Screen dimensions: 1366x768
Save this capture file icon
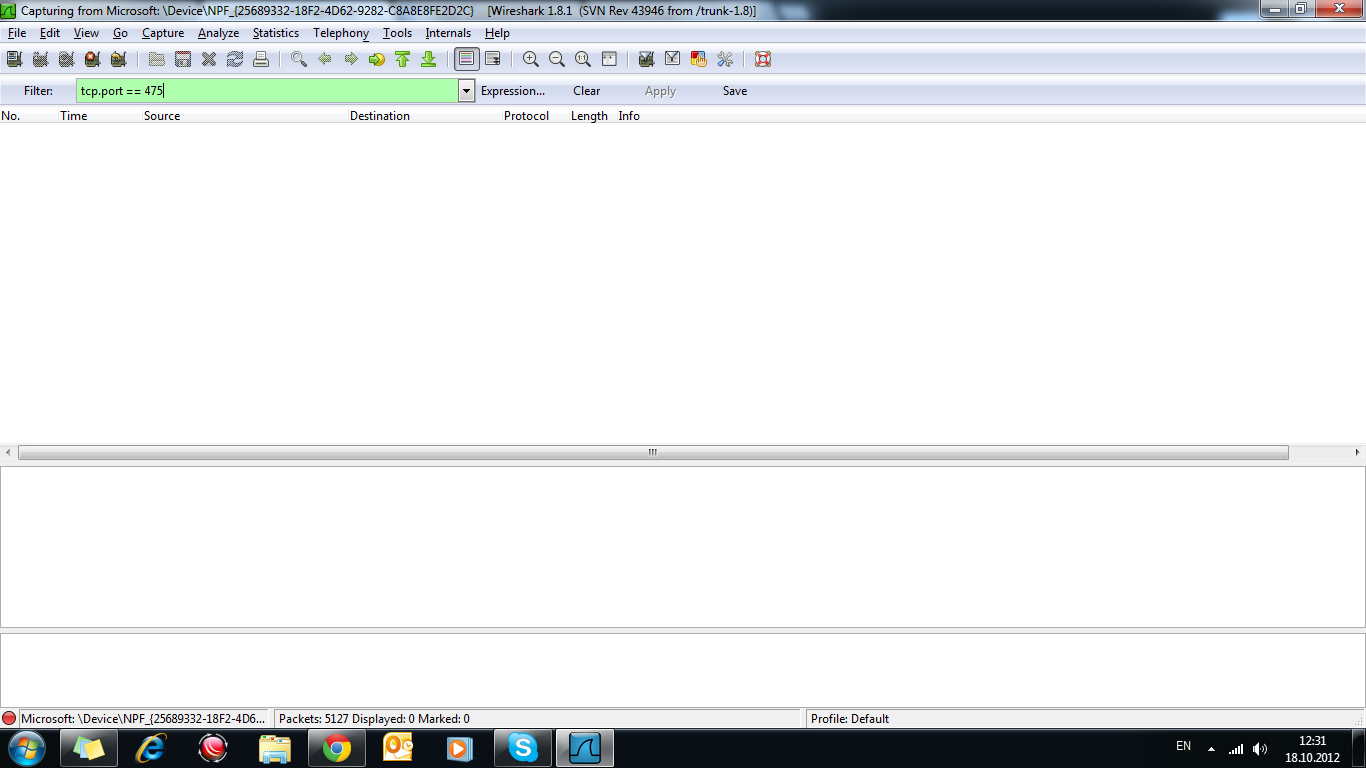tap(183, 59)
